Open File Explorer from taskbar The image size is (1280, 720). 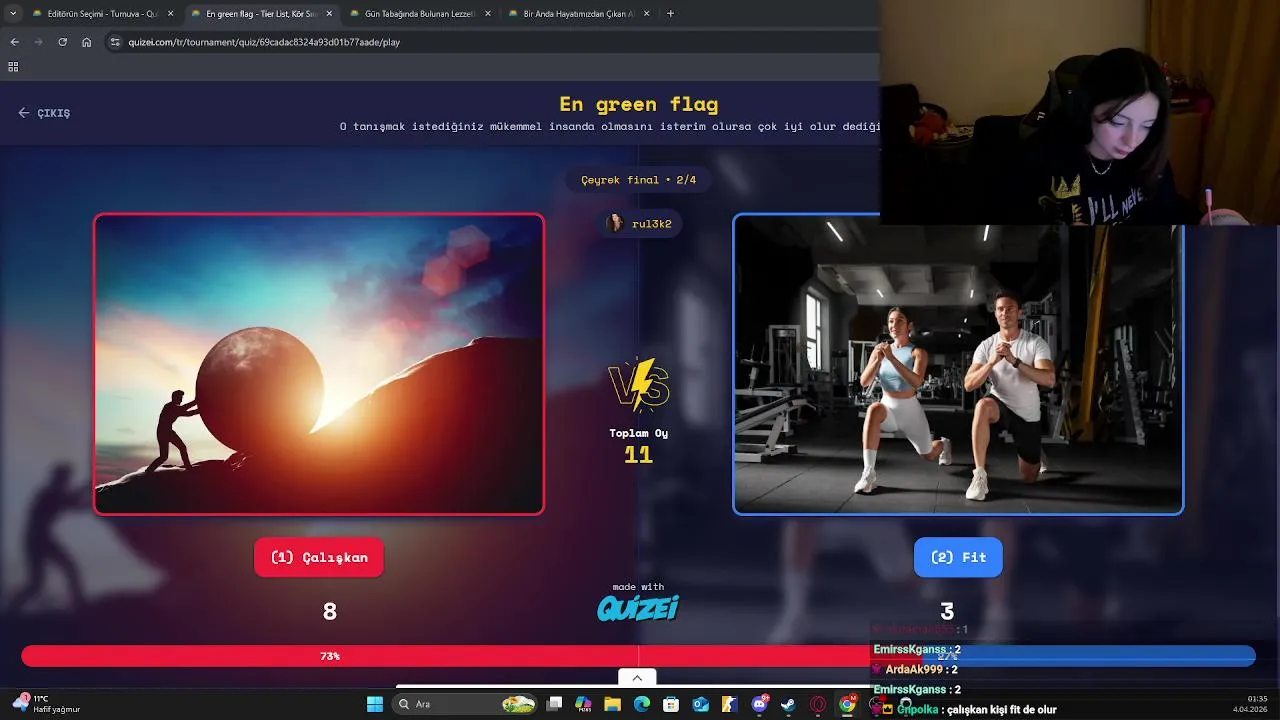pos(612,704)
